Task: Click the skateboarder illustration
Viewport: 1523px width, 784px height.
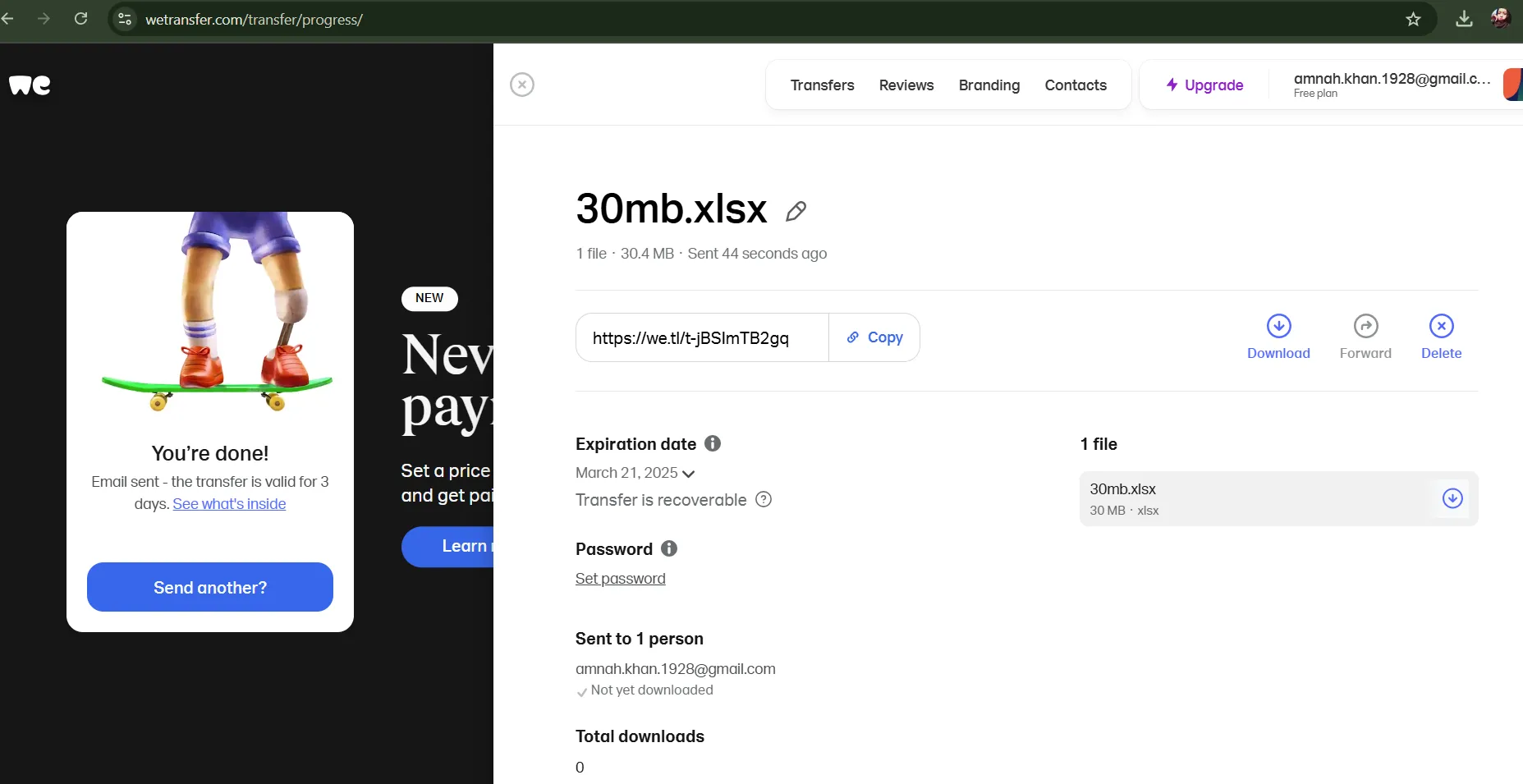Action: tap(217, 312)
